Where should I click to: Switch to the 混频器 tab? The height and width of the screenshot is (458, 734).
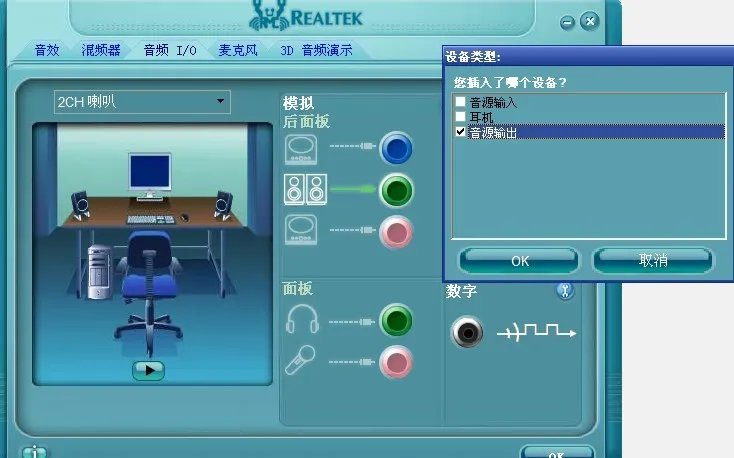coord(101,50)
